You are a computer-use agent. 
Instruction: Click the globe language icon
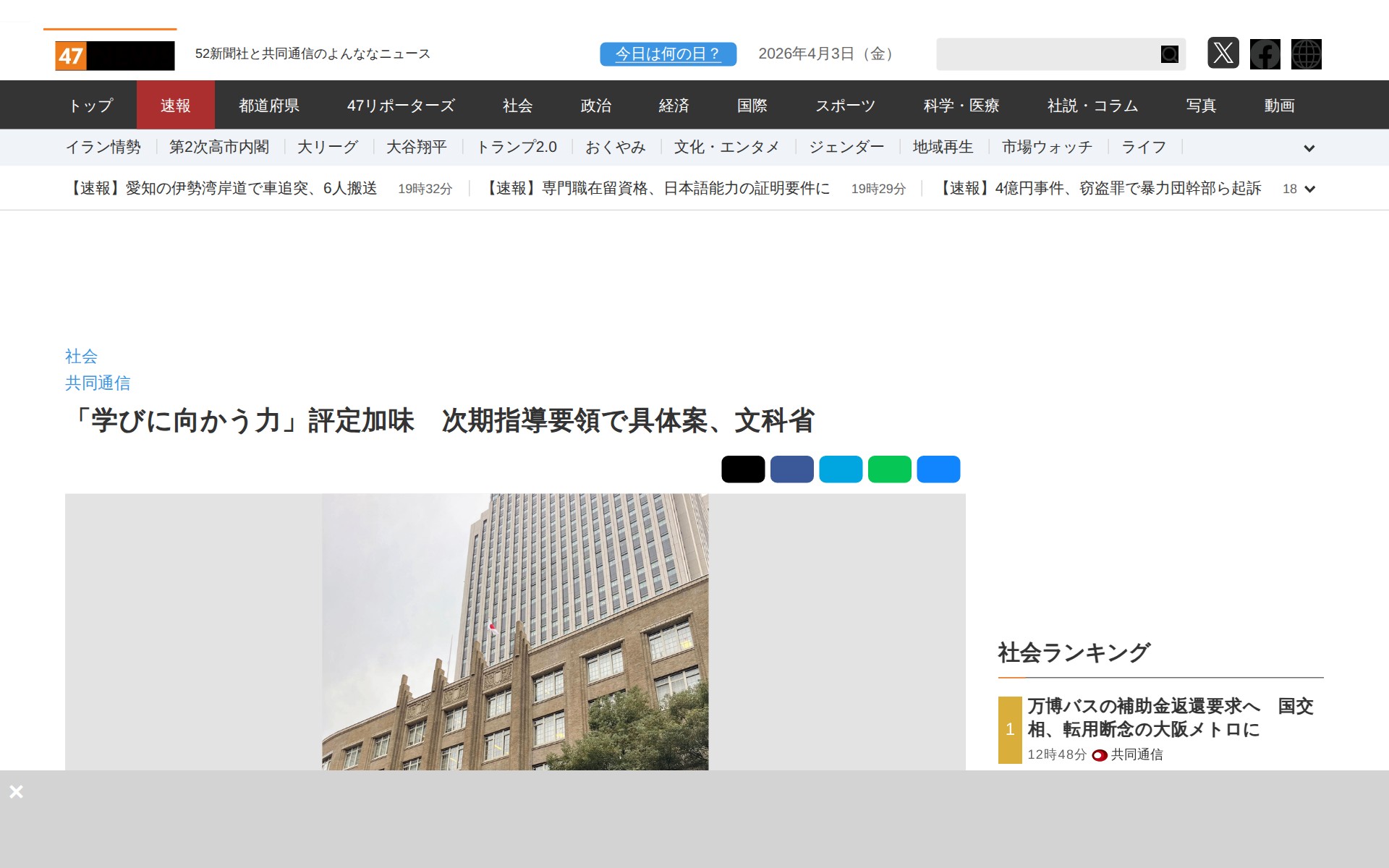pyautogui.click(x=1306, y=54)
